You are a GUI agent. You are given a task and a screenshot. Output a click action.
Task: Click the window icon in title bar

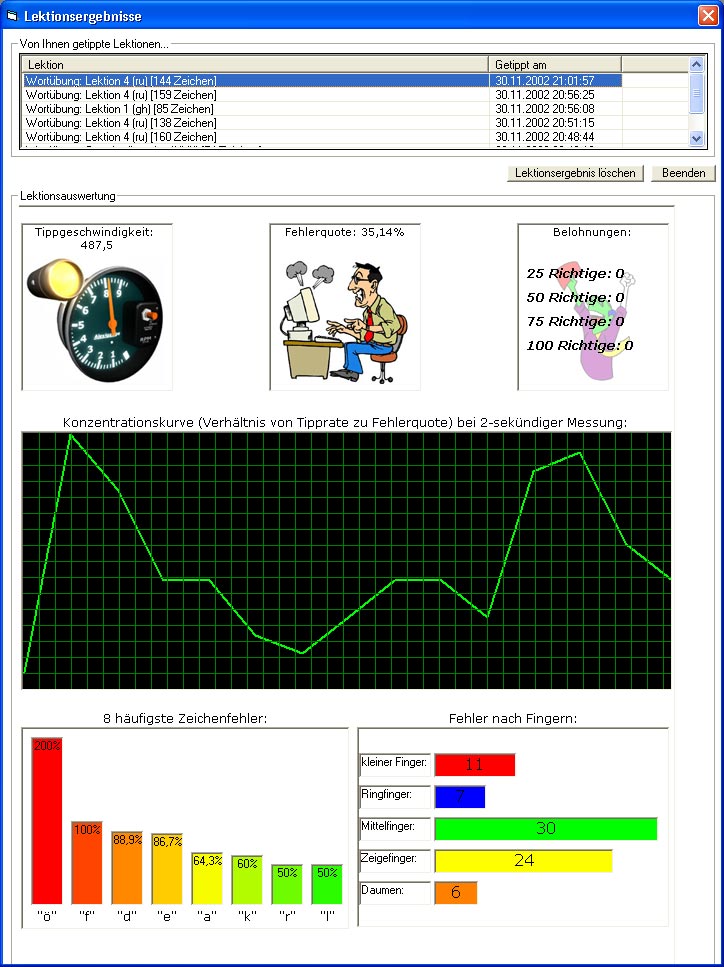12,16
